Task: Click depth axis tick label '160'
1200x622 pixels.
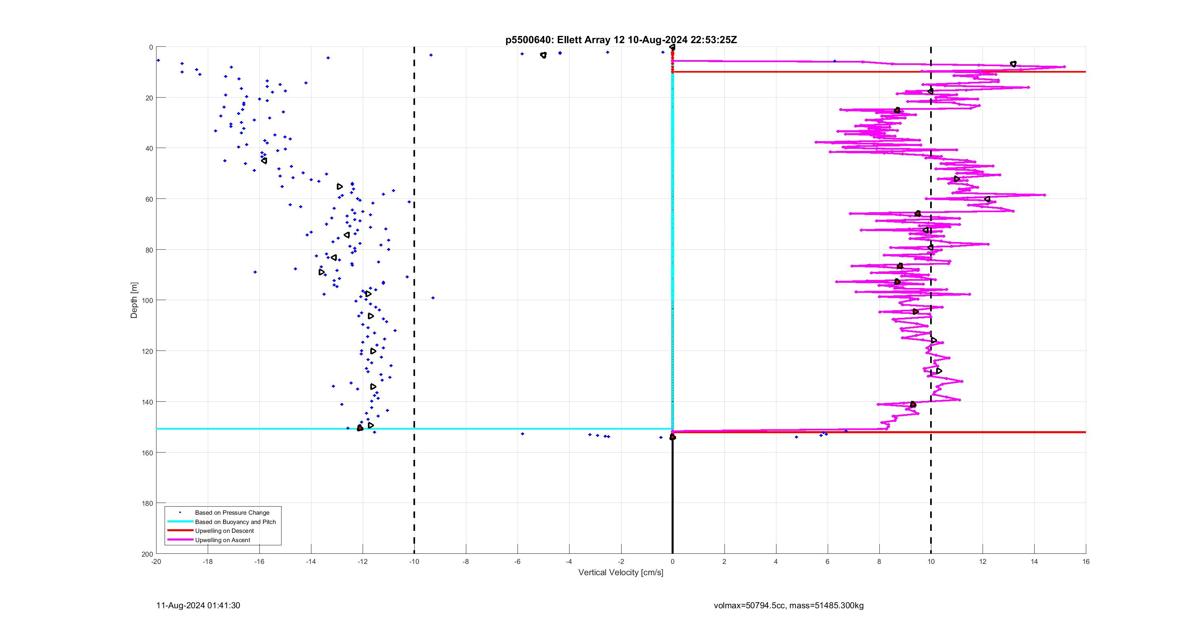Action: (x=146, y=452)
